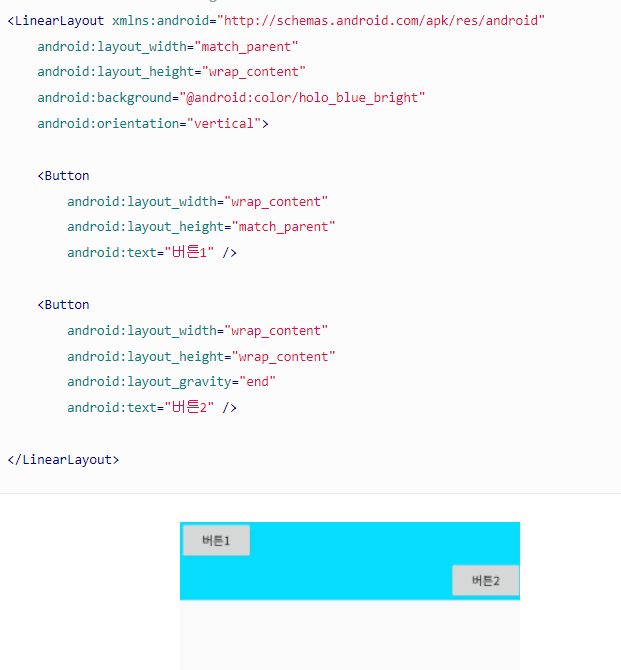
Task: Click the 버튼2 button in the preview
Action: (x=486, y=580)
